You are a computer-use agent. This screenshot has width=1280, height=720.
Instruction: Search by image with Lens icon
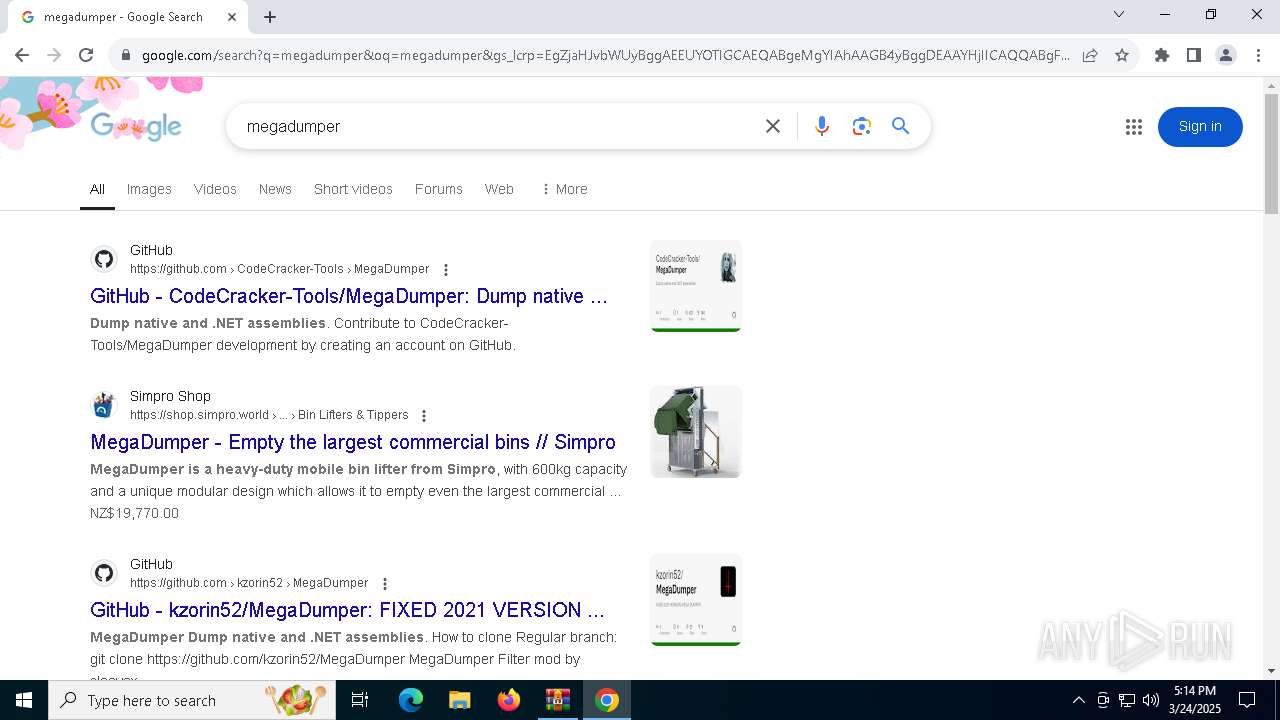pyautogui.click(x=862, y=126)
